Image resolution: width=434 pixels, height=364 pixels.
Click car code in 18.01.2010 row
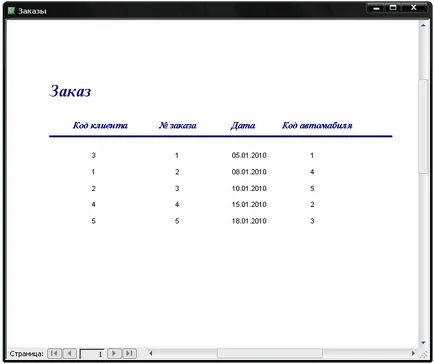pos(312,221)
